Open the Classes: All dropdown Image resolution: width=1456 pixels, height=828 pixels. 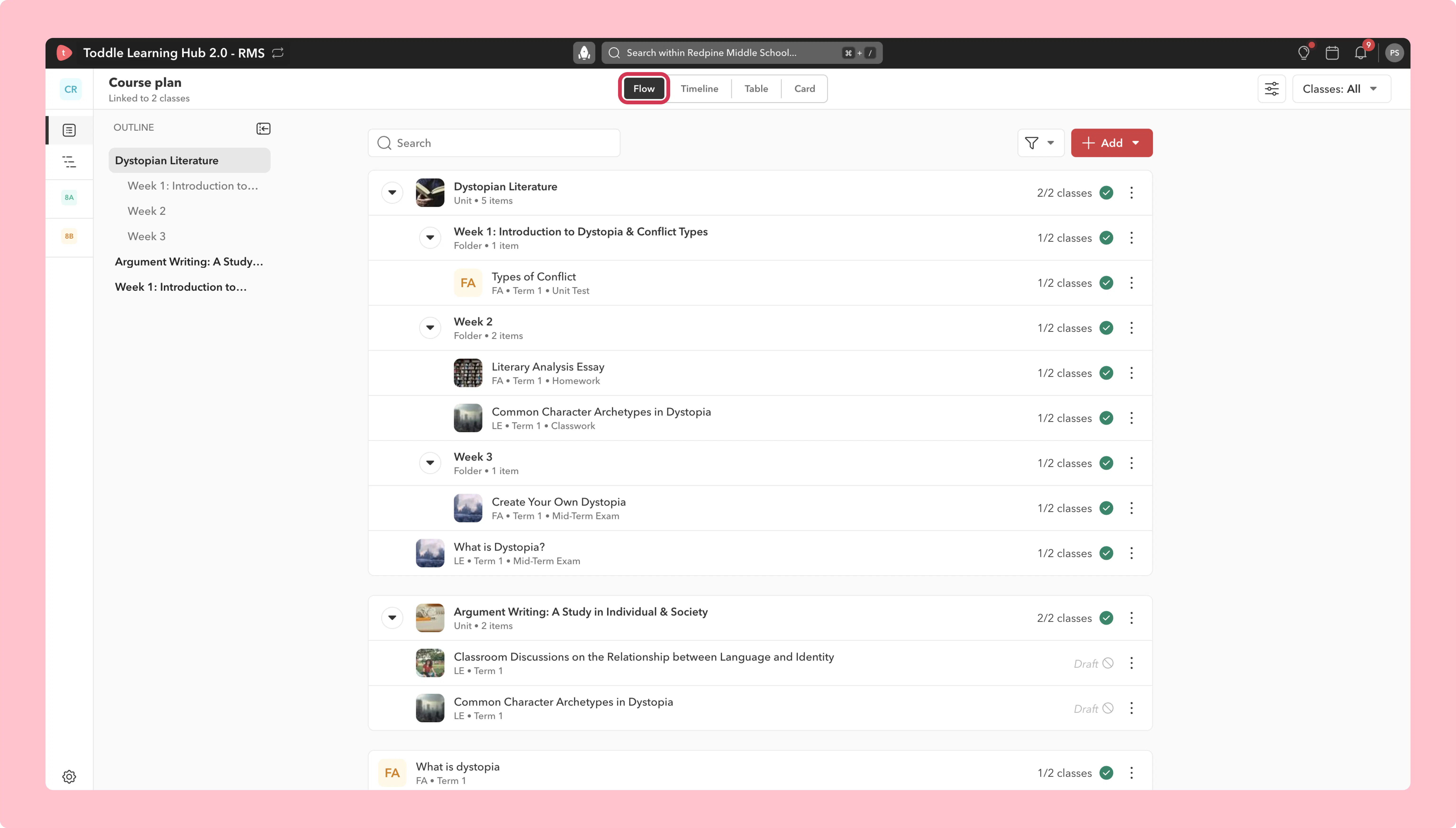pos(1341,89)
